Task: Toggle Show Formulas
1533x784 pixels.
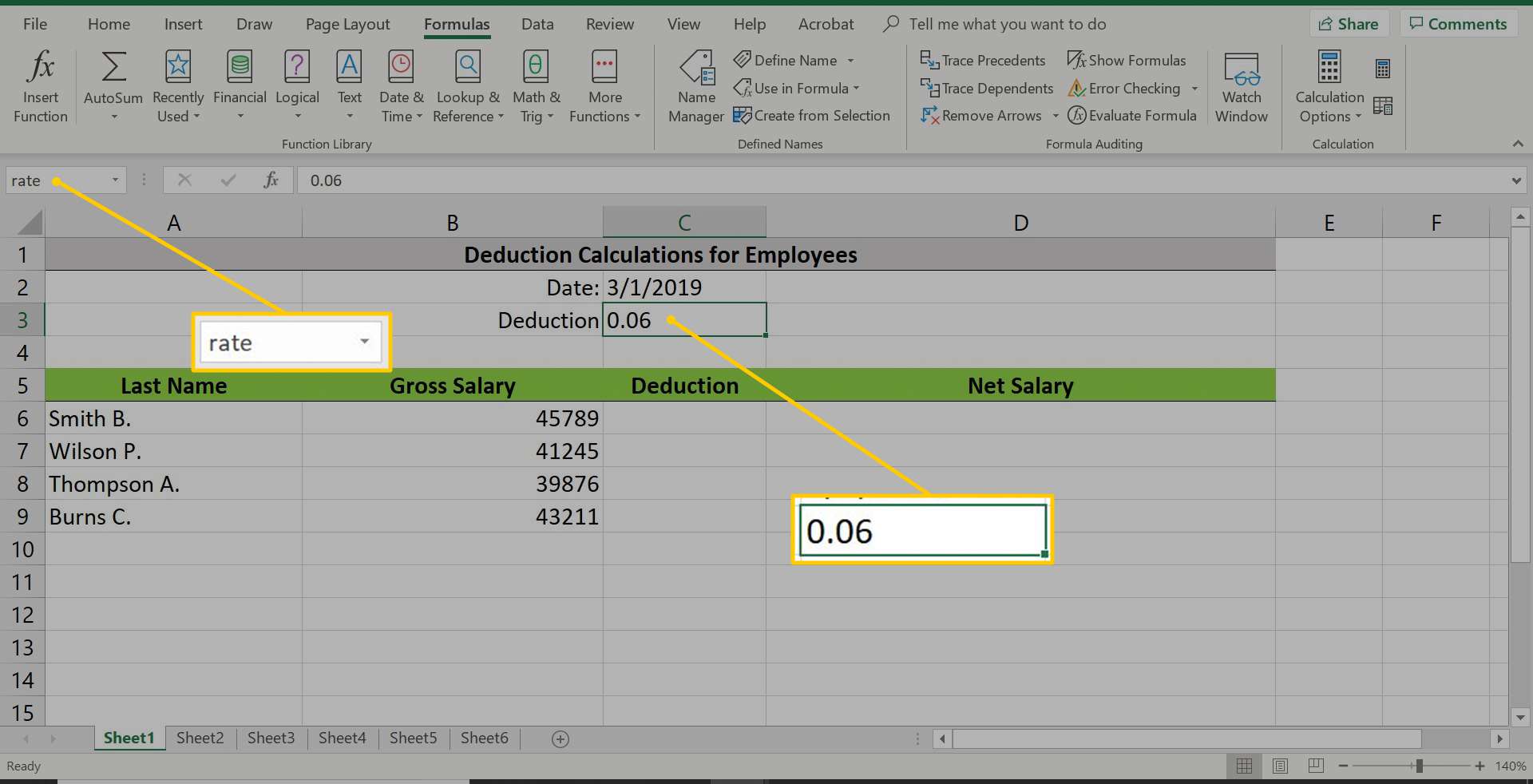Action: coord(1127,60)
